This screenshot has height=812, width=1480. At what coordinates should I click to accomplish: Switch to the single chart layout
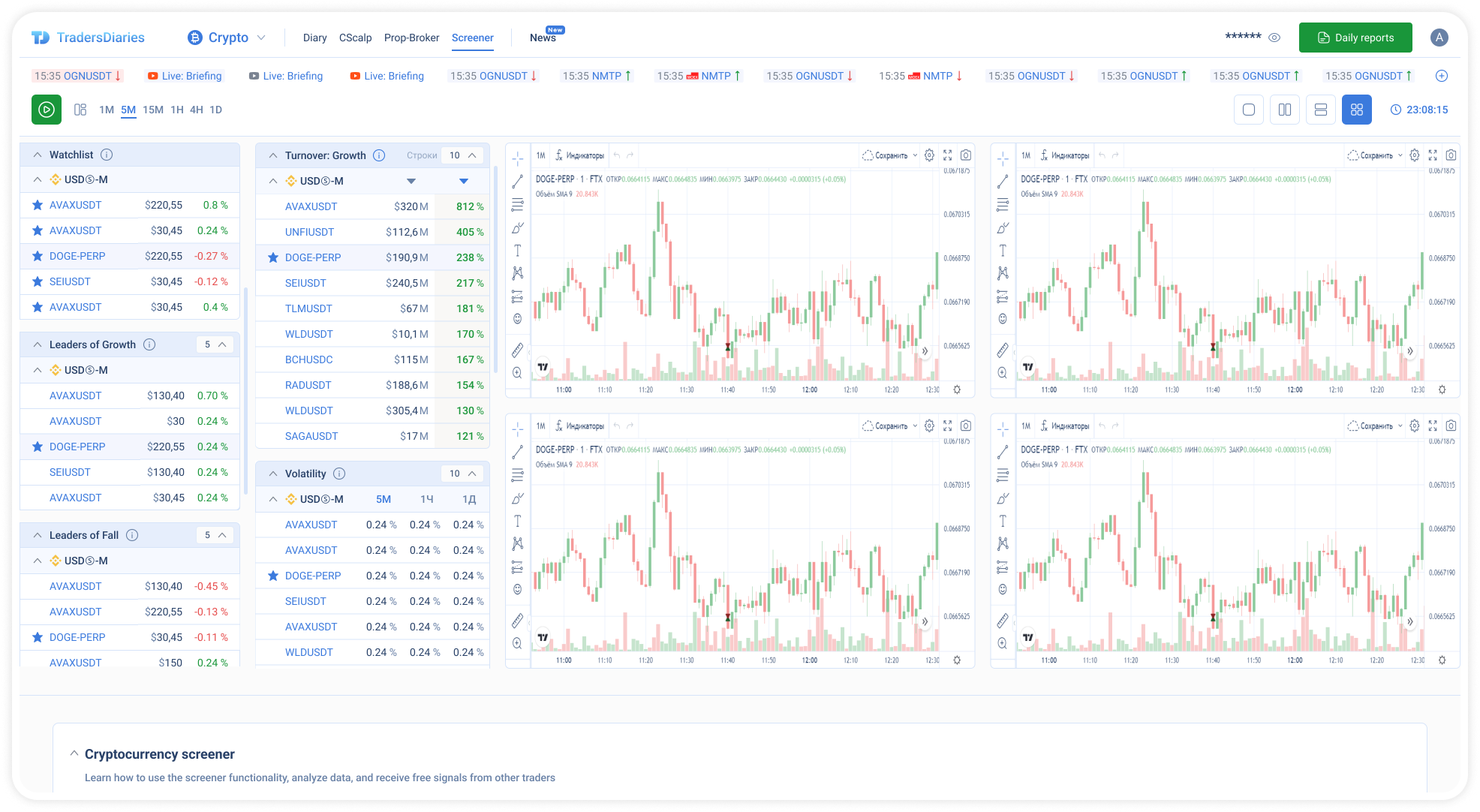1248,109
